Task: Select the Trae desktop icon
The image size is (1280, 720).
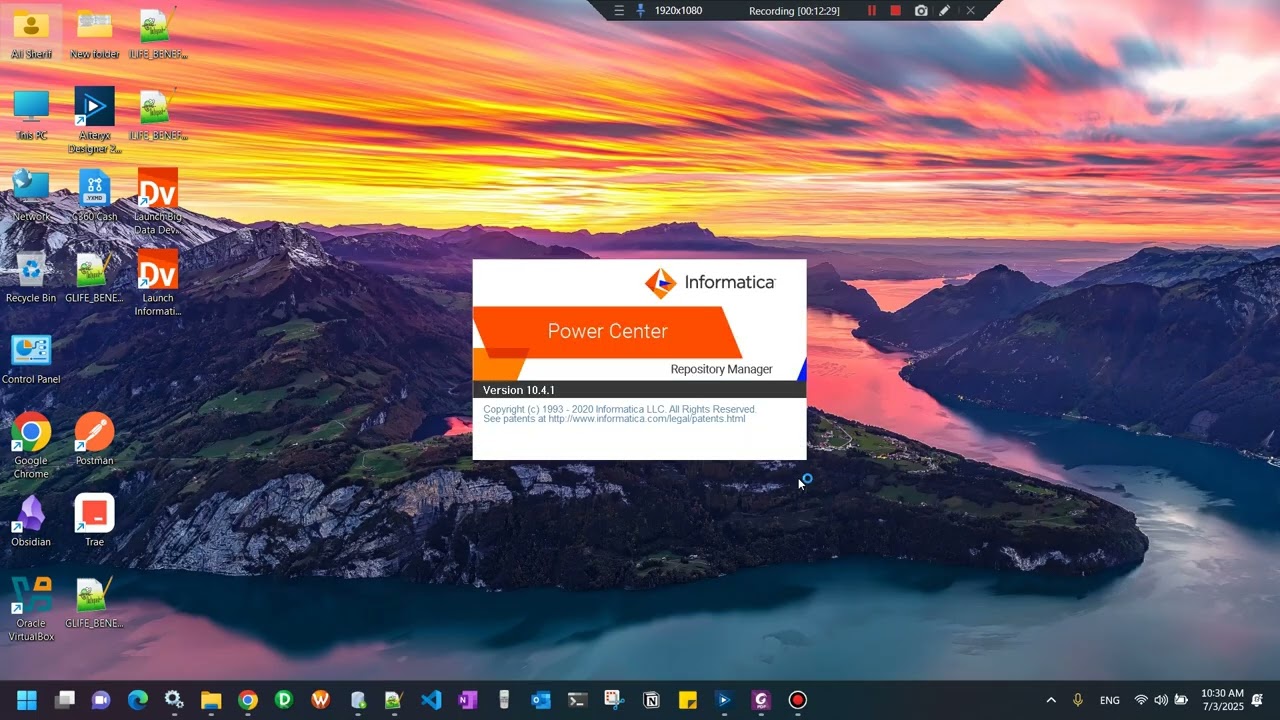Action: coord(94,520)
